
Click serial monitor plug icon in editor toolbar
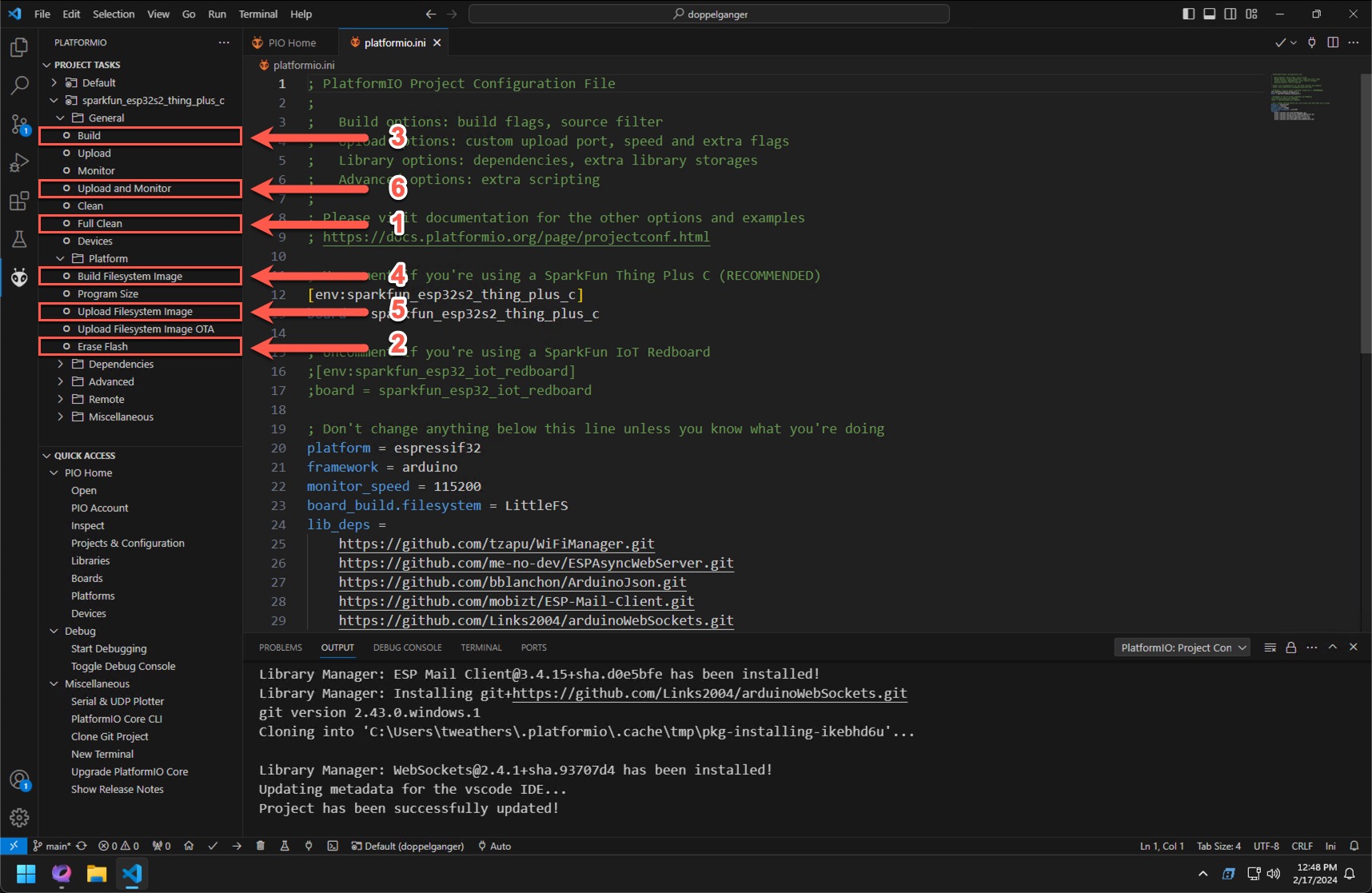pos(1312,42)
